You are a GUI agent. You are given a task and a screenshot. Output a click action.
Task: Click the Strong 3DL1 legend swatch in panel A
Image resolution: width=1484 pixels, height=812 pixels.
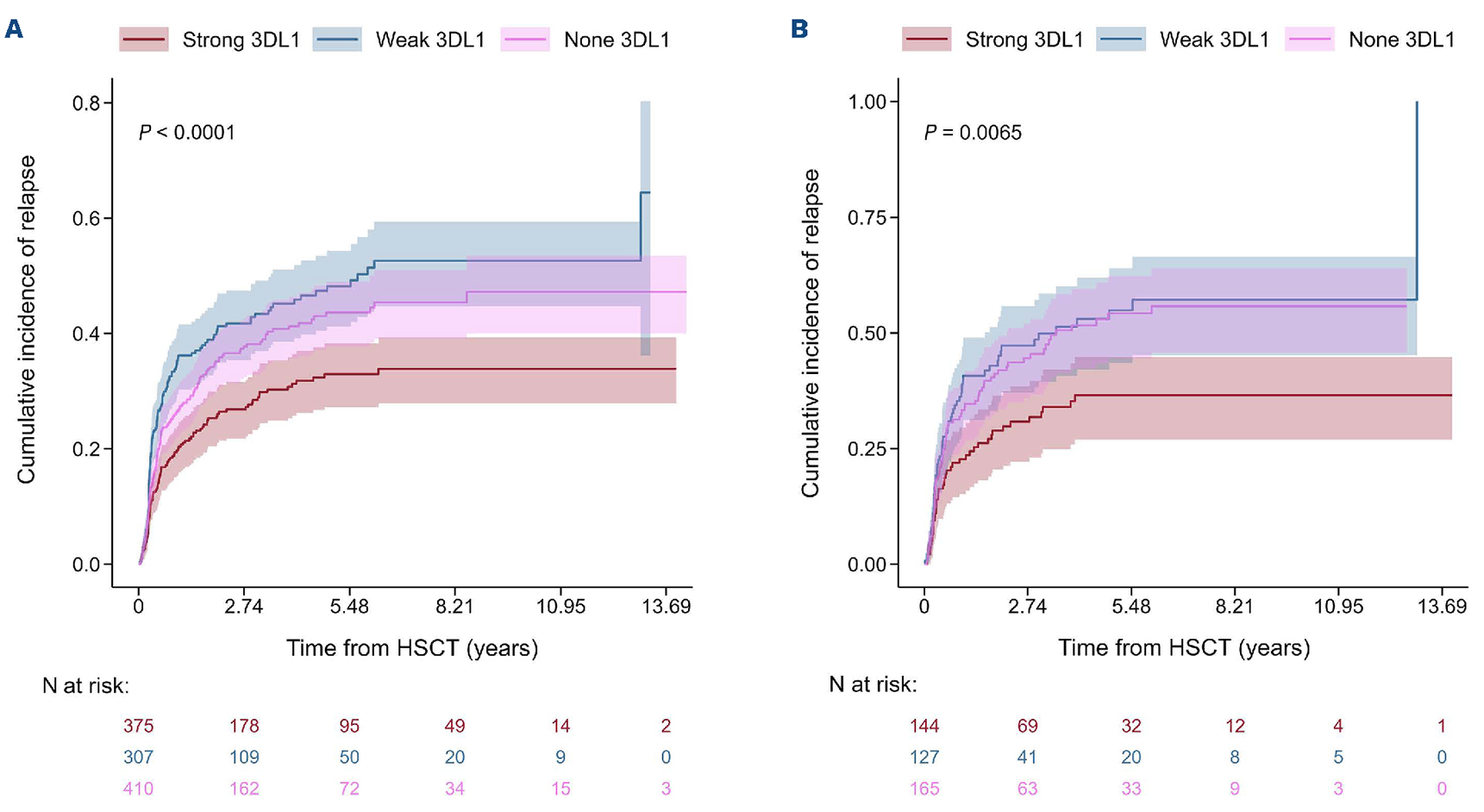[x=143, y=40]
